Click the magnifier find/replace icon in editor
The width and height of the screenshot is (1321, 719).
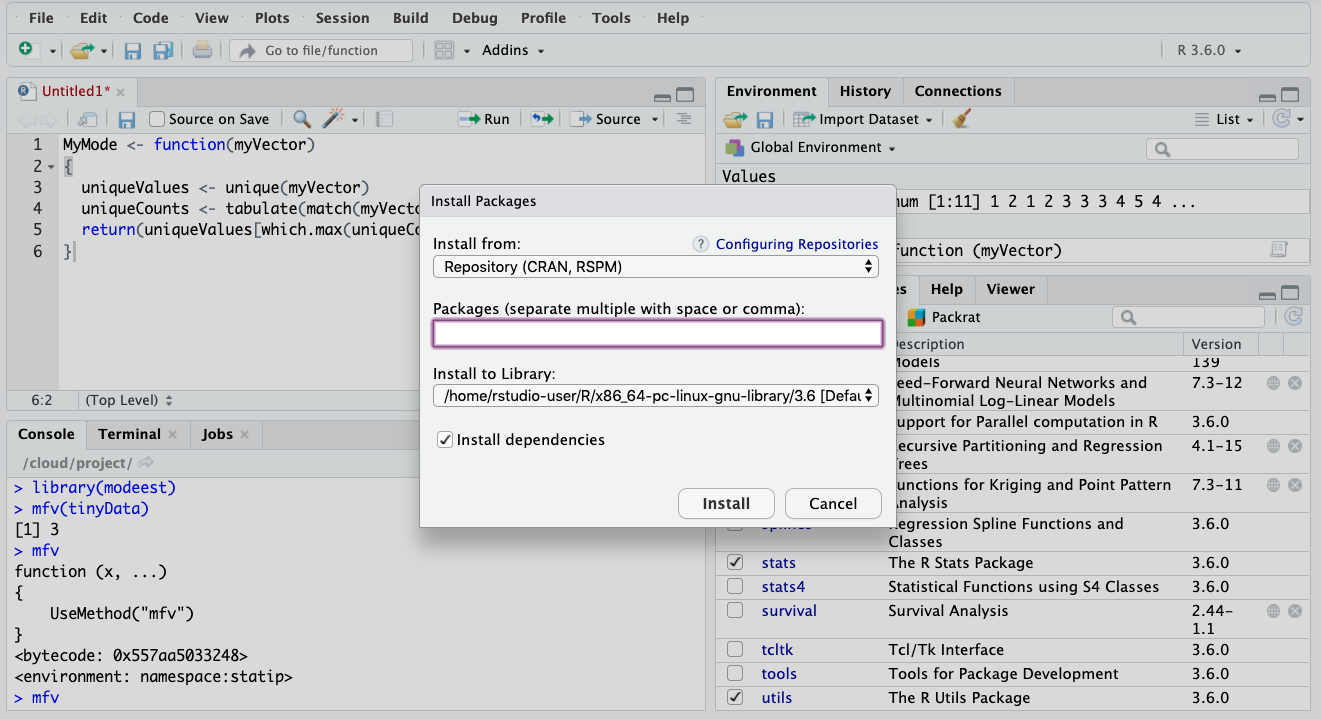pos(301,119)
